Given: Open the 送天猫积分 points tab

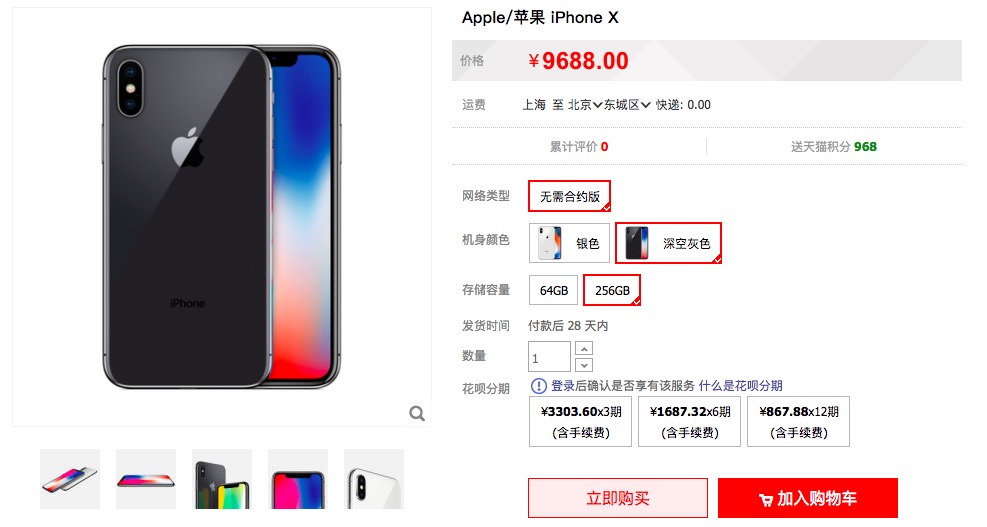Looking at the screenshot, I should coord(834,147).
